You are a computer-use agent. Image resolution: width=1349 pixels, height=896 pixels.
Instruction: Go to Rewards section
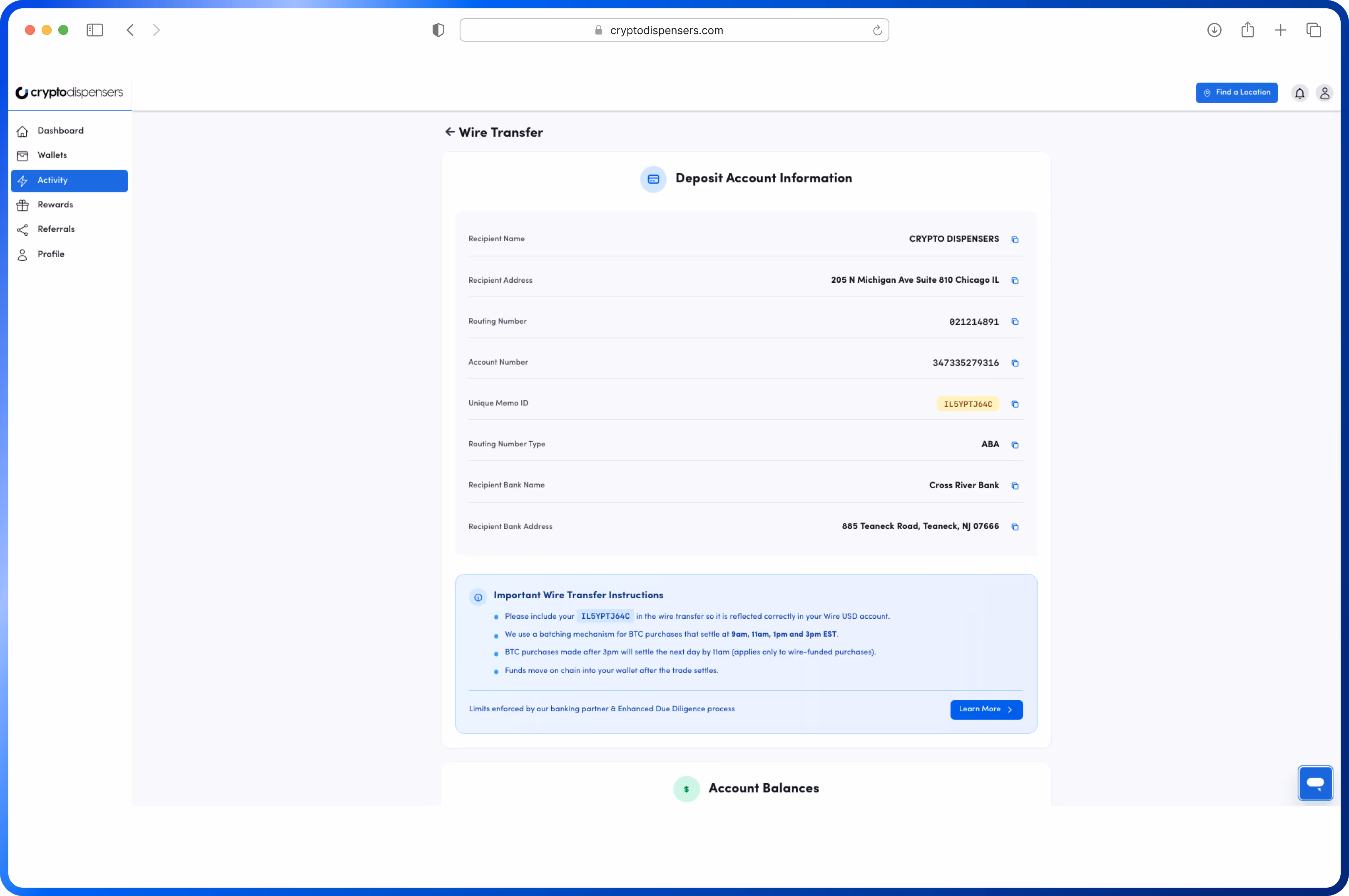55,204
